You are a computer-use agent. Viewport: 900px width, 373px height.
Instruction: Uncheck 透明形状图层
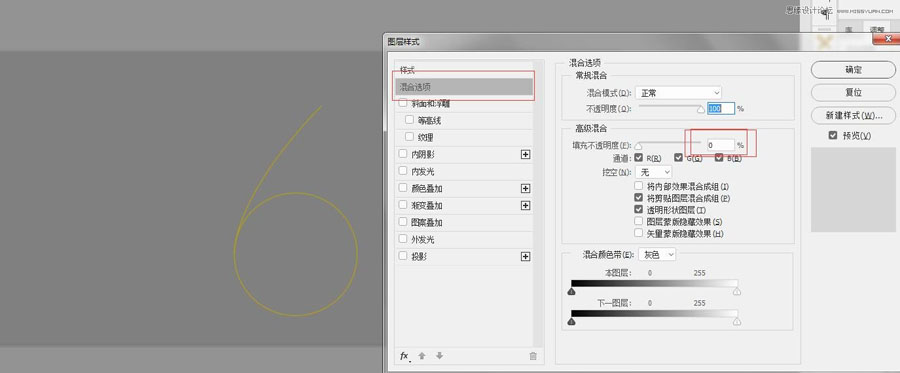[x=638, y=210]
